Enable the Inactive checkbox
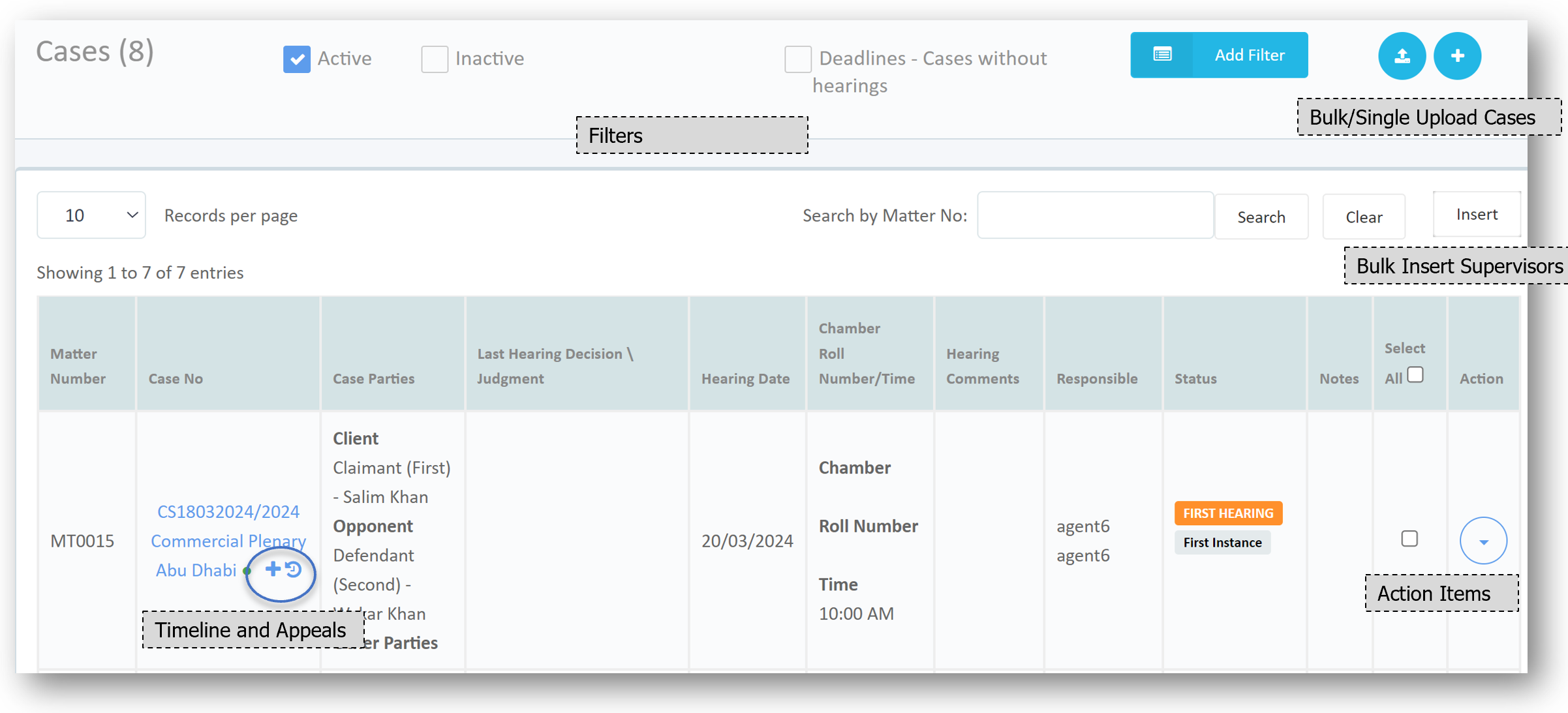Viewport: 1568px width, 713px height. (435, 59)
